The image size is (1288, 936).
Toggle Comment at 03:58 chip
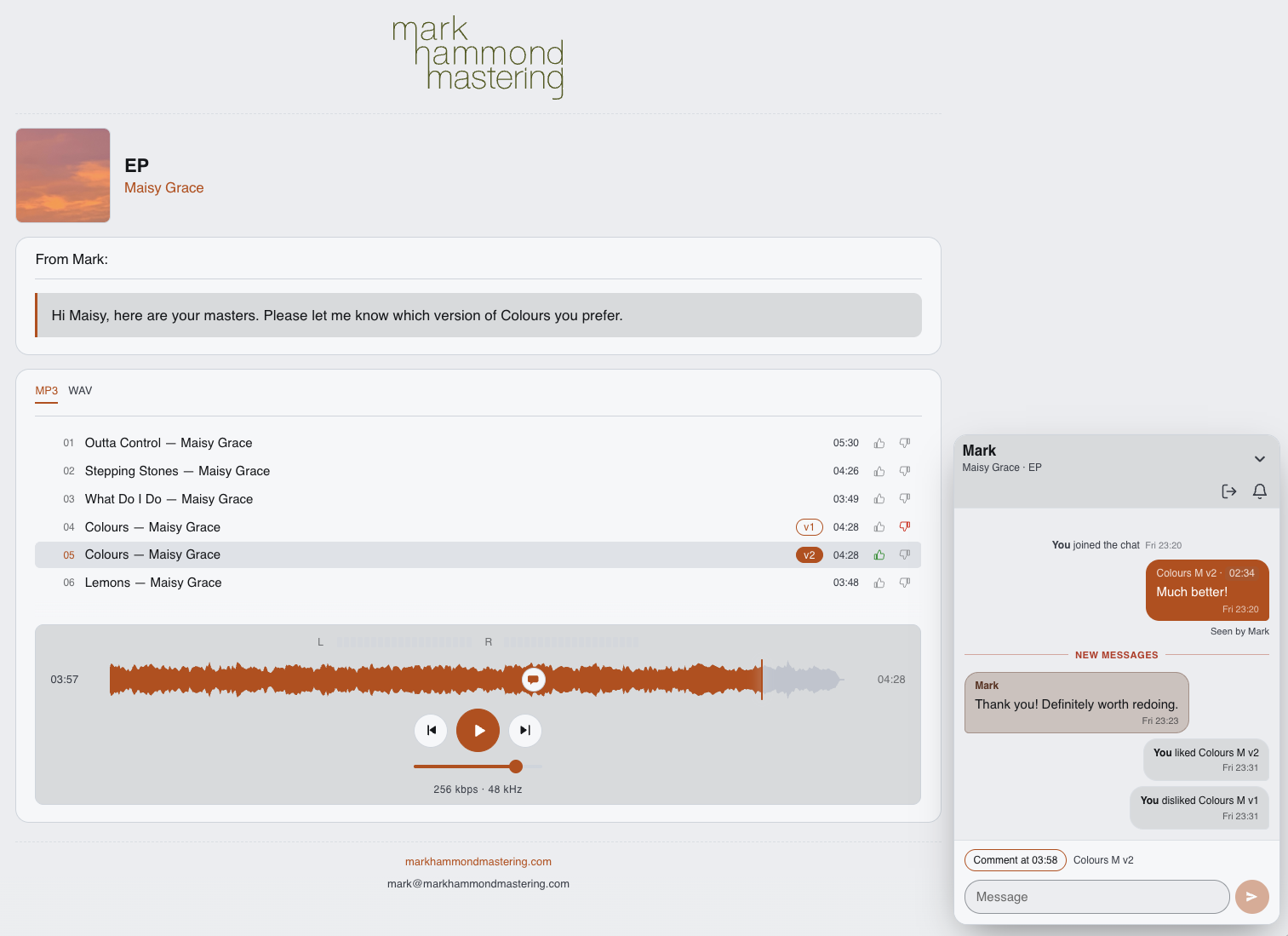pyautogui.click(x=1015, y=860)
